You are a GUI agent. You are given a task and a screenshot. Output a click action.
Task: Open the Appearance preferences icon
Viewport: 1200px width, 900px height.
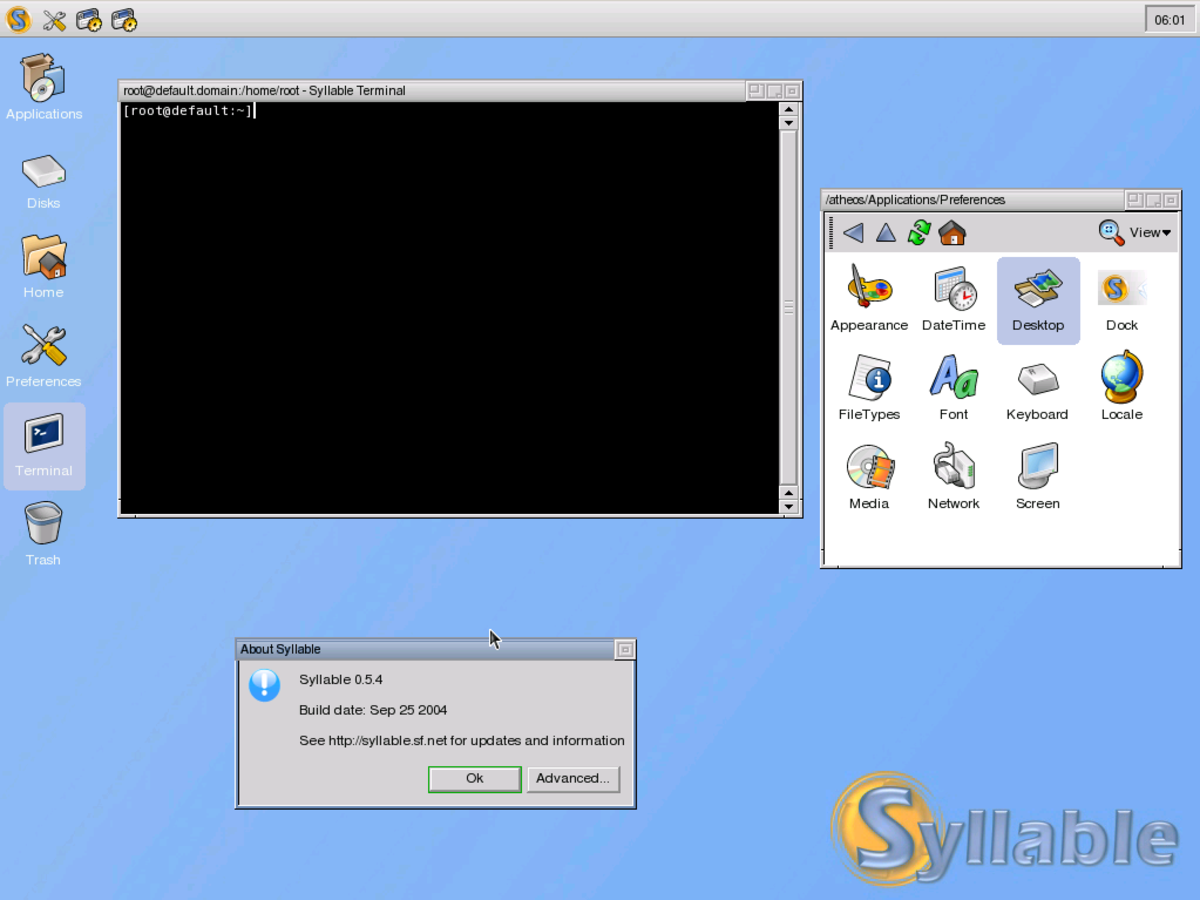(869, 298)
